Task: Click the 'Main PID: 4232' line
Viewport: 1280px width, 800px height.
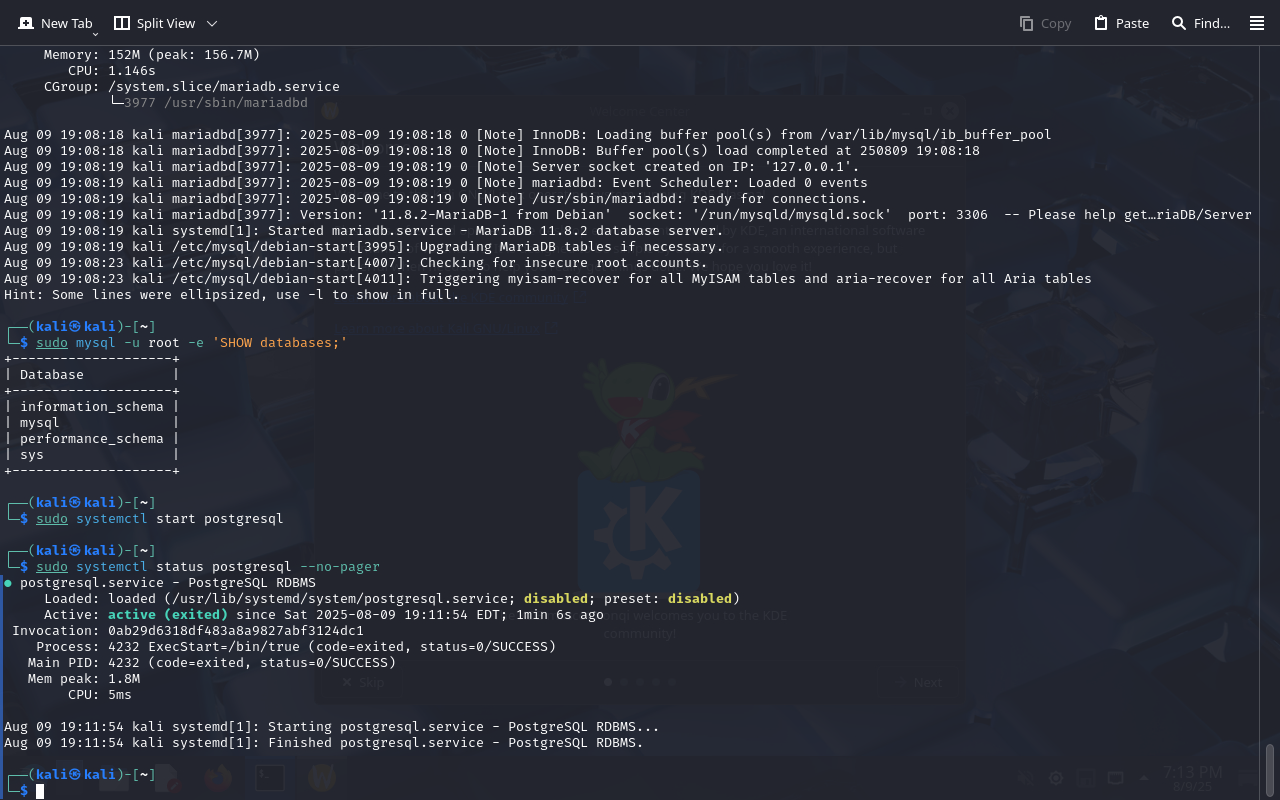Action: (212, 663)
